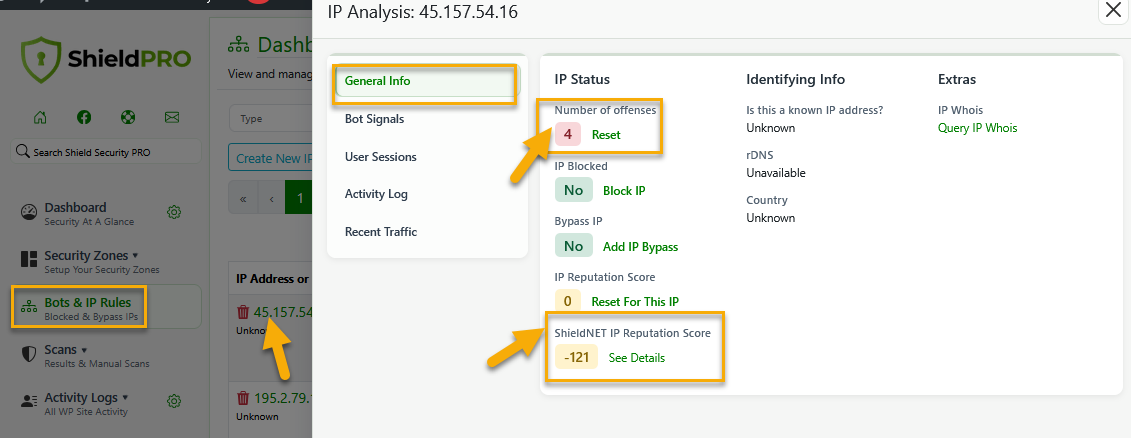Screen dimensions: 1131x438
Task: Click the Dashboard gauge icon
Action: tap(29, 212)
